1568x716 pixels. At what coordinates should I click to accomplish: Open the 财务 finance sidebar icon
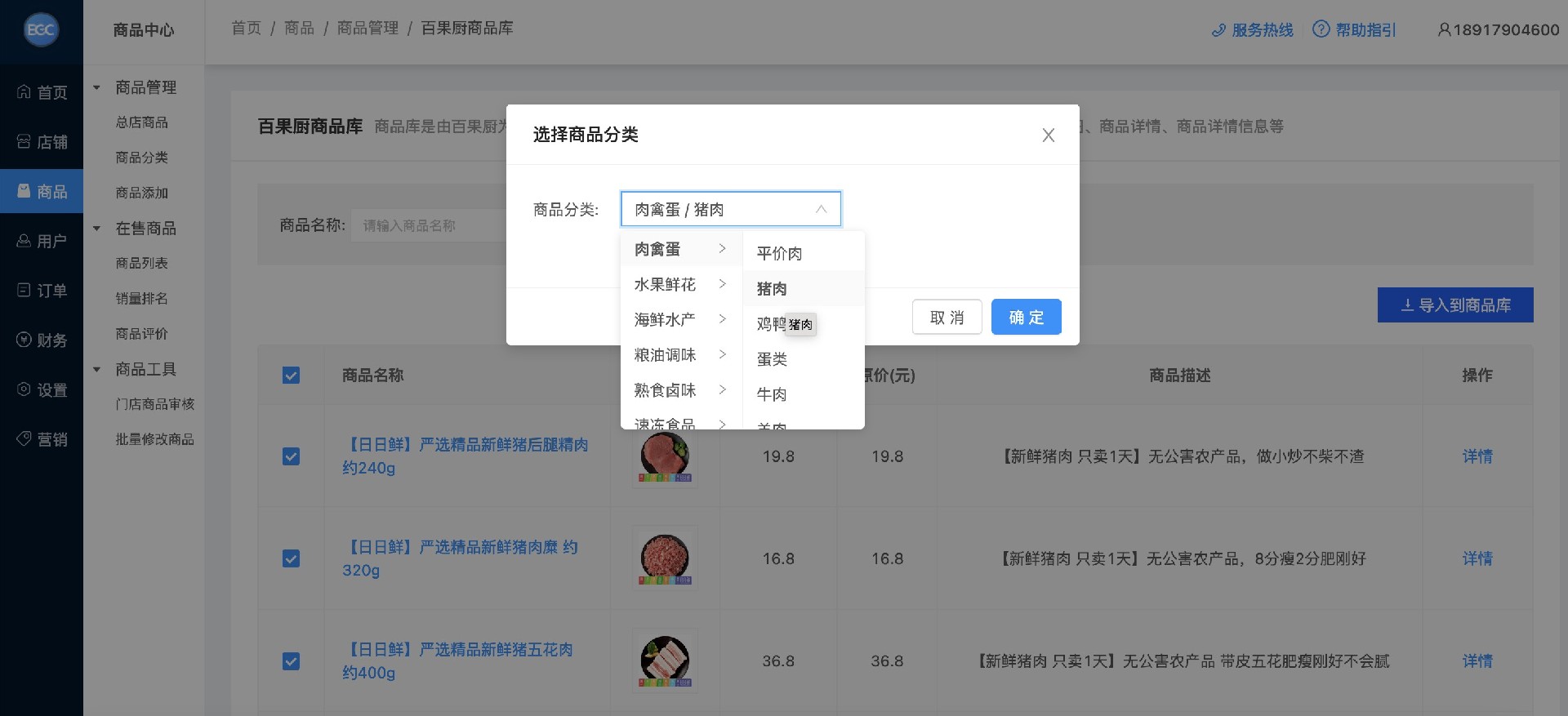[24, 340]
